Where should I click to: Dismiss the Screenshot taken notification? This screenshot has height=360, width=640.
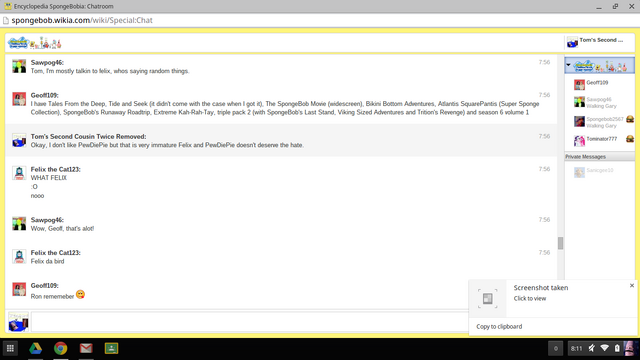(631, 285)
